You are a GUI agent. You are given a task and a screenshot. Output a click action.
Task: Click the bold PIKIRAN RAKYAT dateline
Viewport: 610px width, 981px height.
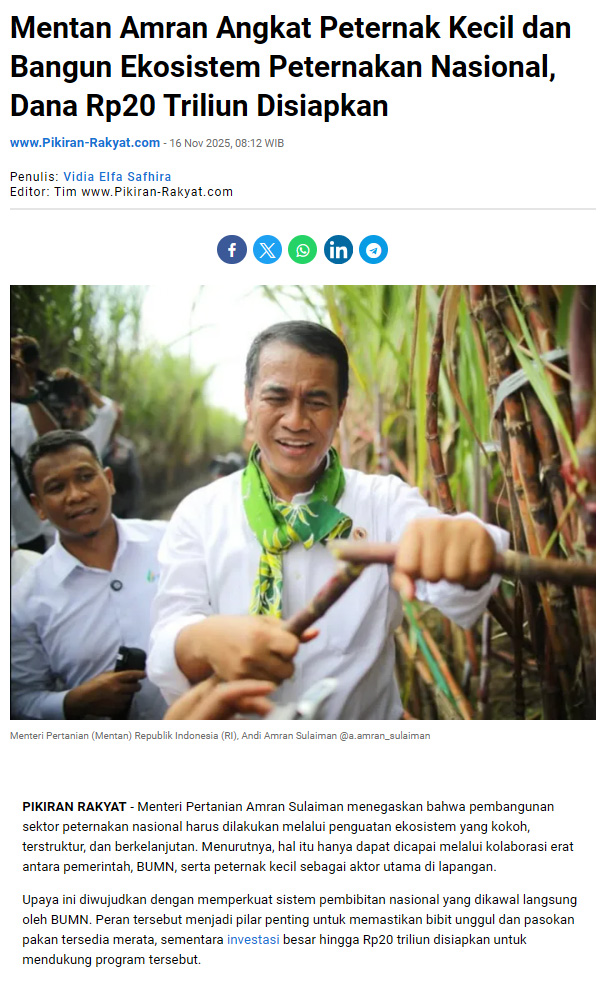(x=74, y=807)
